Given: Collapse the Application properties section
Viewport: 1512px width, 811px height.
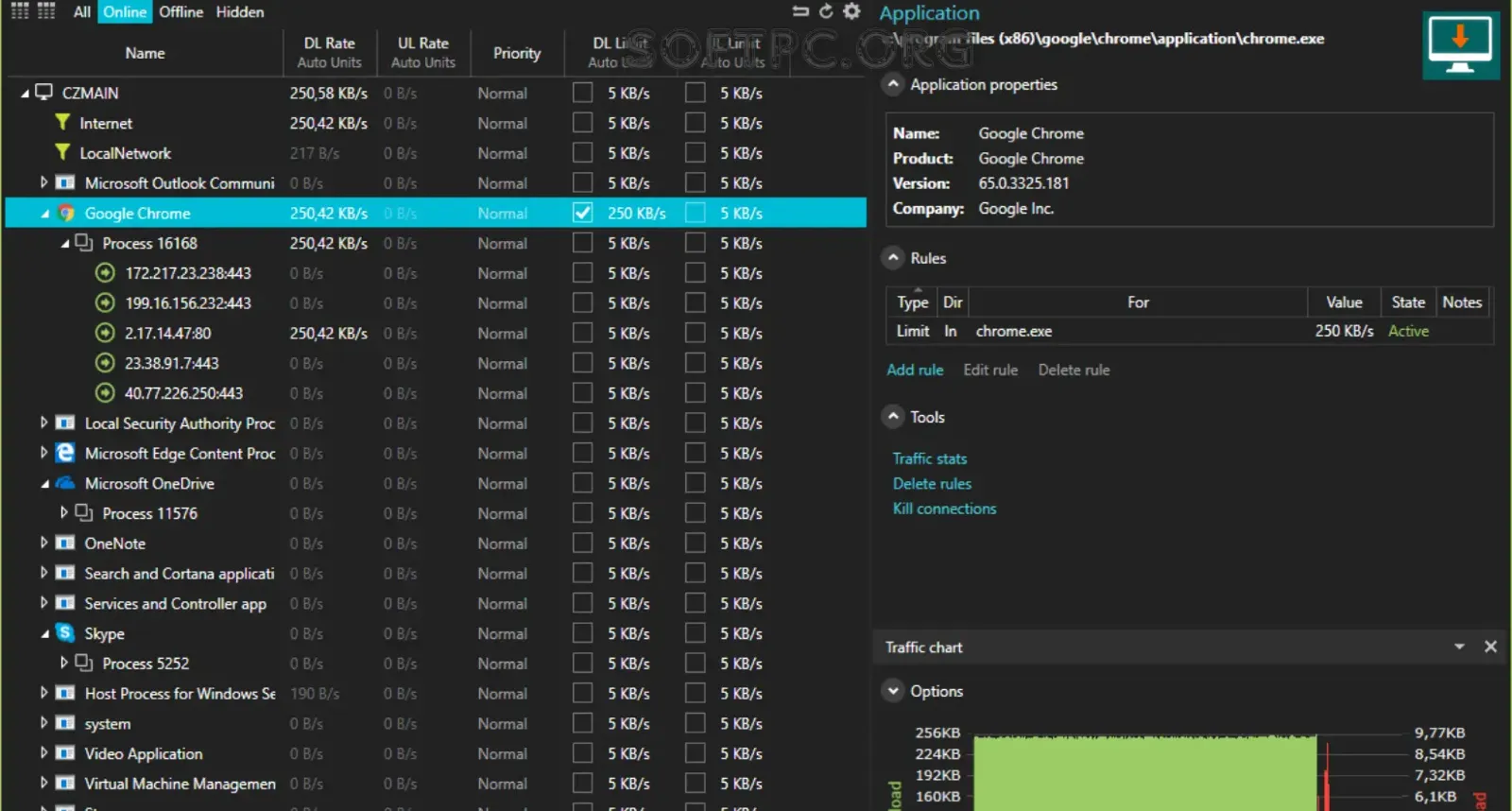Looking at the screenshot, I should click(x=893, y=84).
